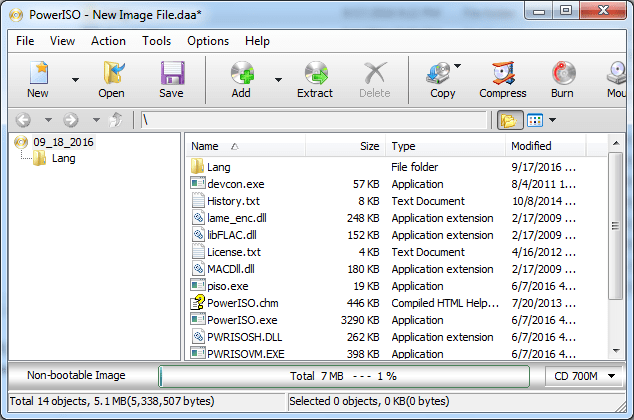
Task: Click the File folder type cell
Action: click(414, 167)
